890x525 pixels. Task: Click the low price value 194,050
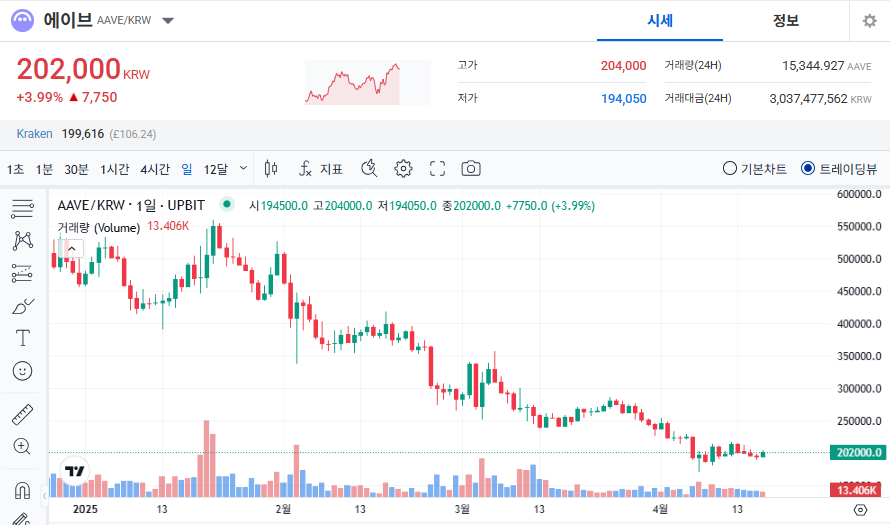point(623,99)
